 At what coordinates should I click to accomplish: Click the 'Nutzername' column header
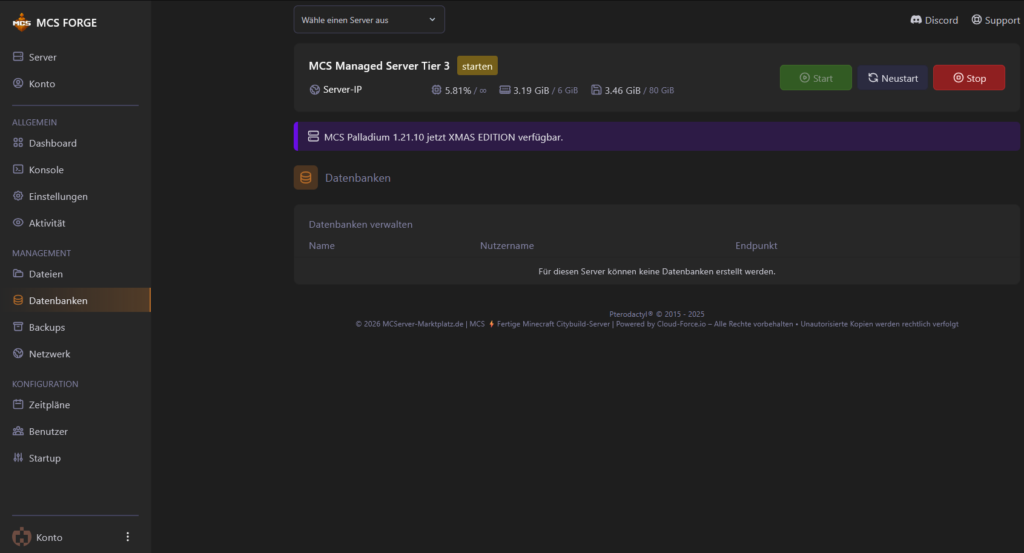[507, 245]
